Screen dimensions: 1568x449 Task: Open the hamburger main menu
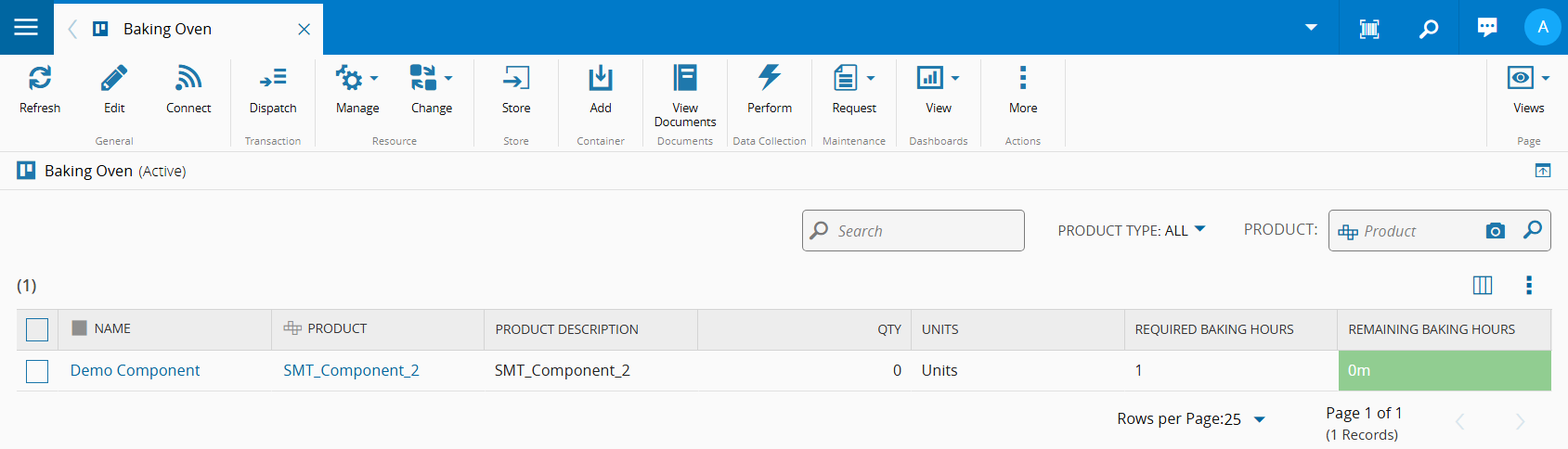26,28
